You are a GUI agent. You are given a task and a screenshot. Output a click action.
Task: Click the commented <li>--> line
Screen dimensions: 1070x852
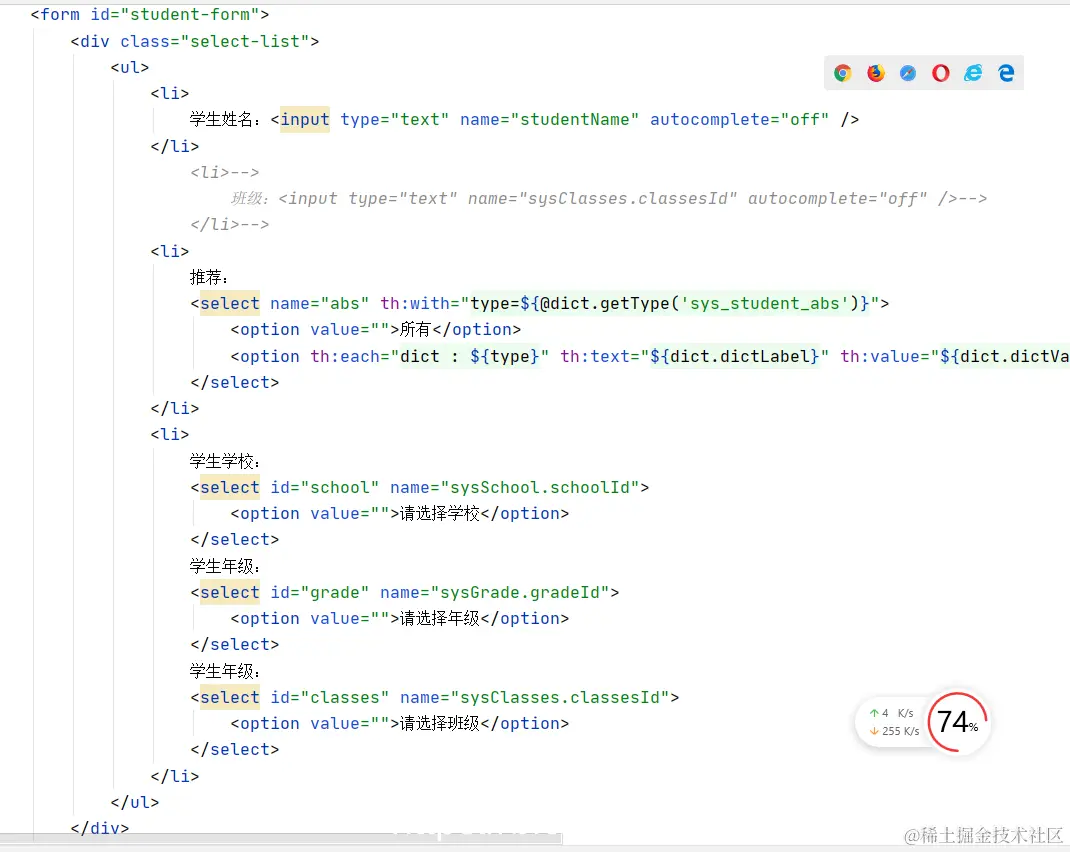225,172
